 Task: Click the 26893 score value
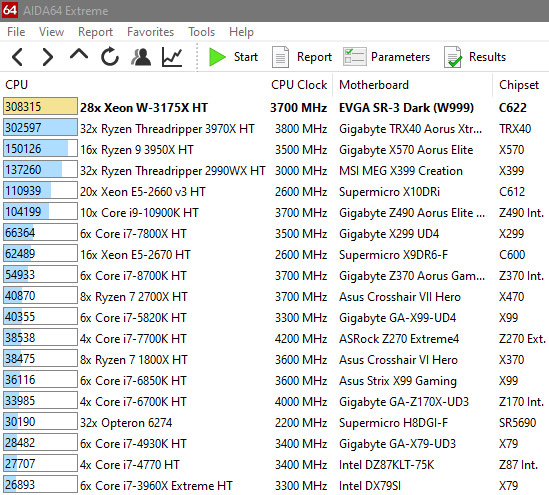point(20,484)
